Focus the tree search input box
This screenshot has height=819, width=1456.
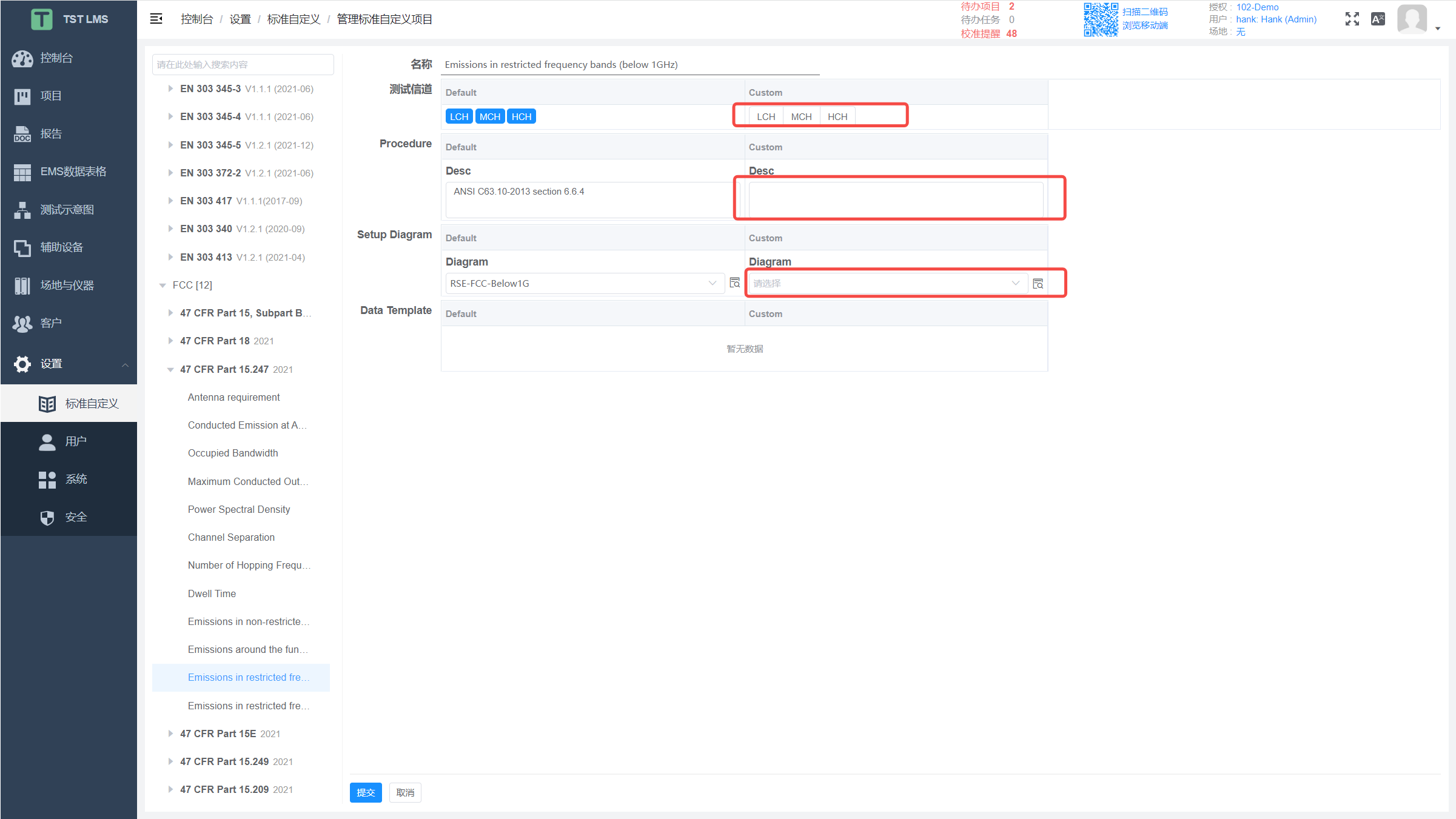243,64
